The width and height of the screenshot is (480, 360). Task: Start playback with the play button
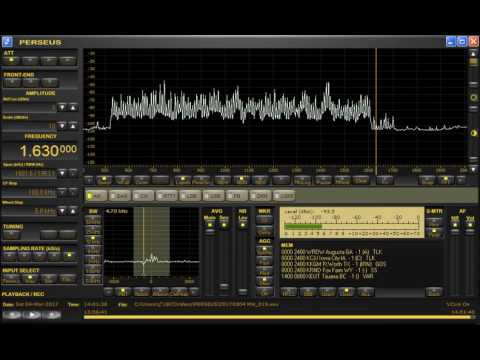coord(32,315)
